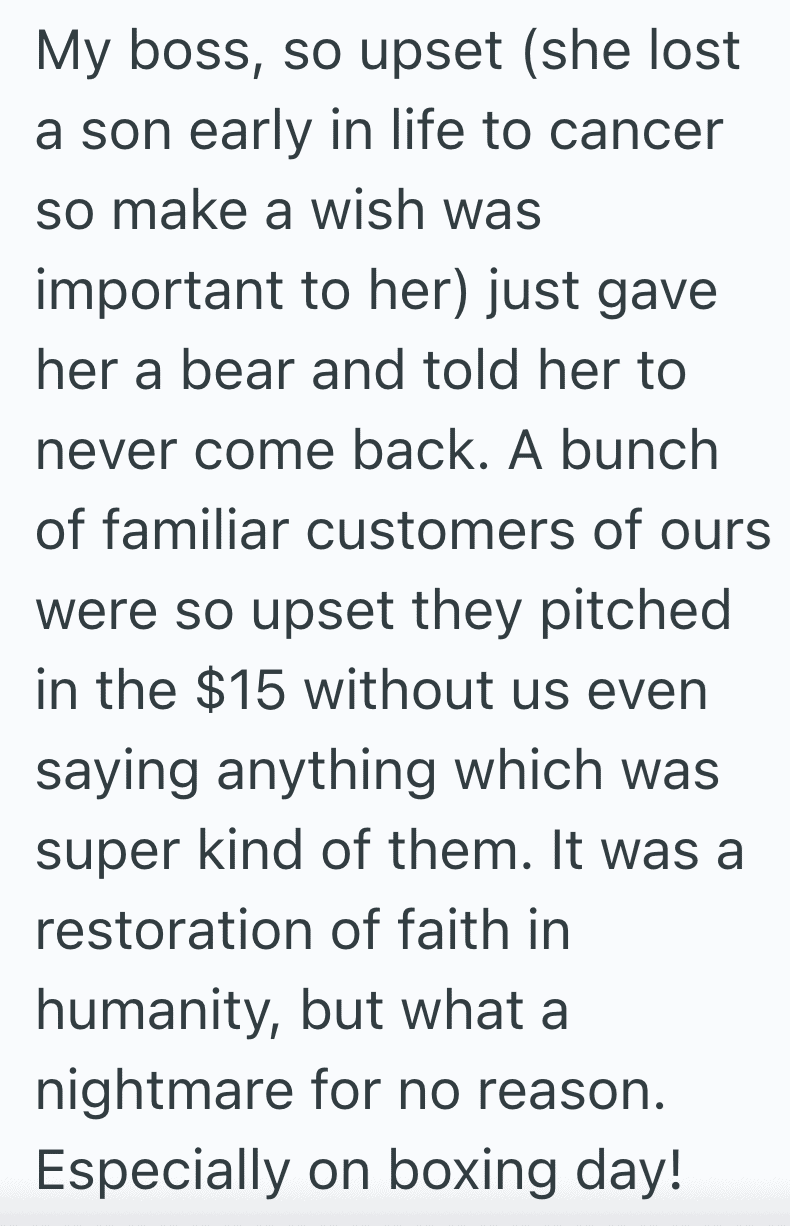Click the word "bear"
Viewport: 790px width, 1226px height.
tap(251, 370)
